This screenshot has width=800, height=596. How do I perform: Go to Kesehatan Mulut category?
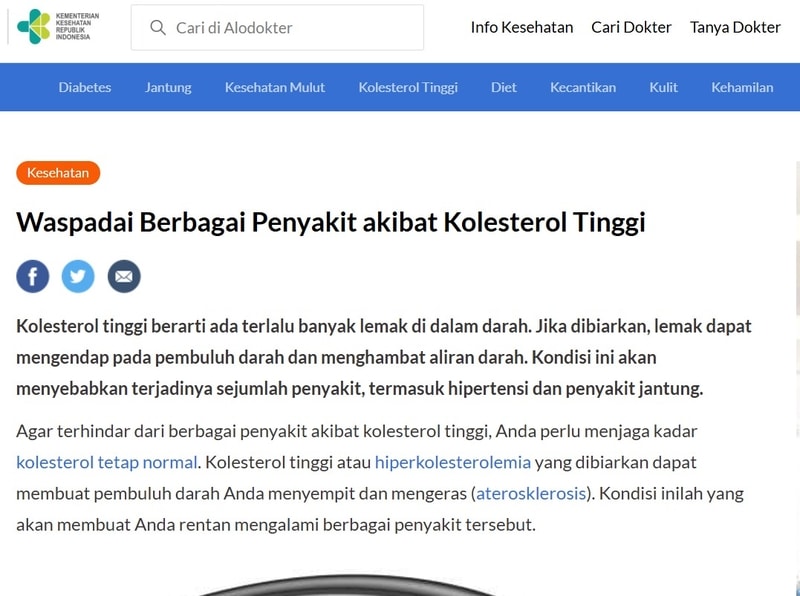274,87
